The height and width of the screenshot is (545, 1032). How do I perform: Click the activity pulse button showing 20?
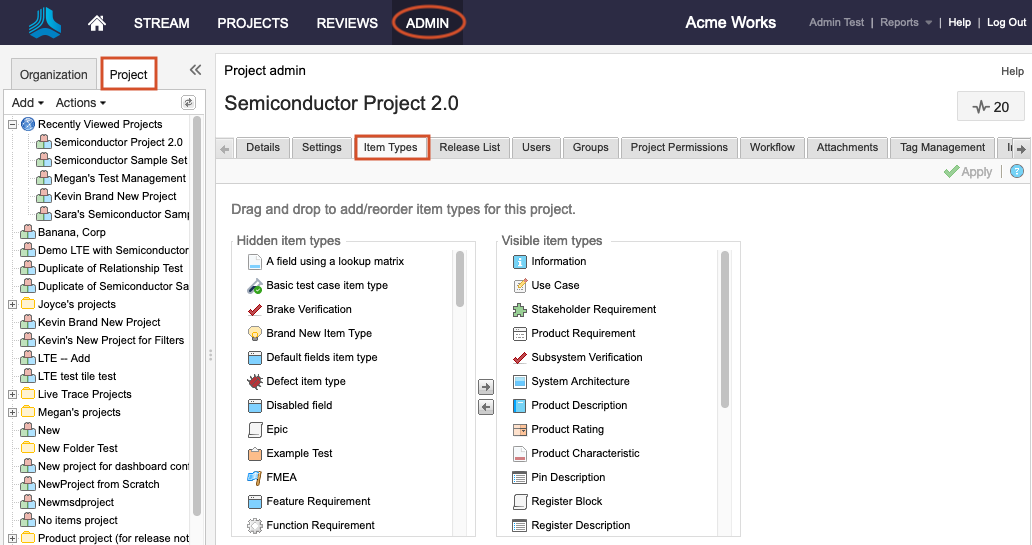coord(990,107)
